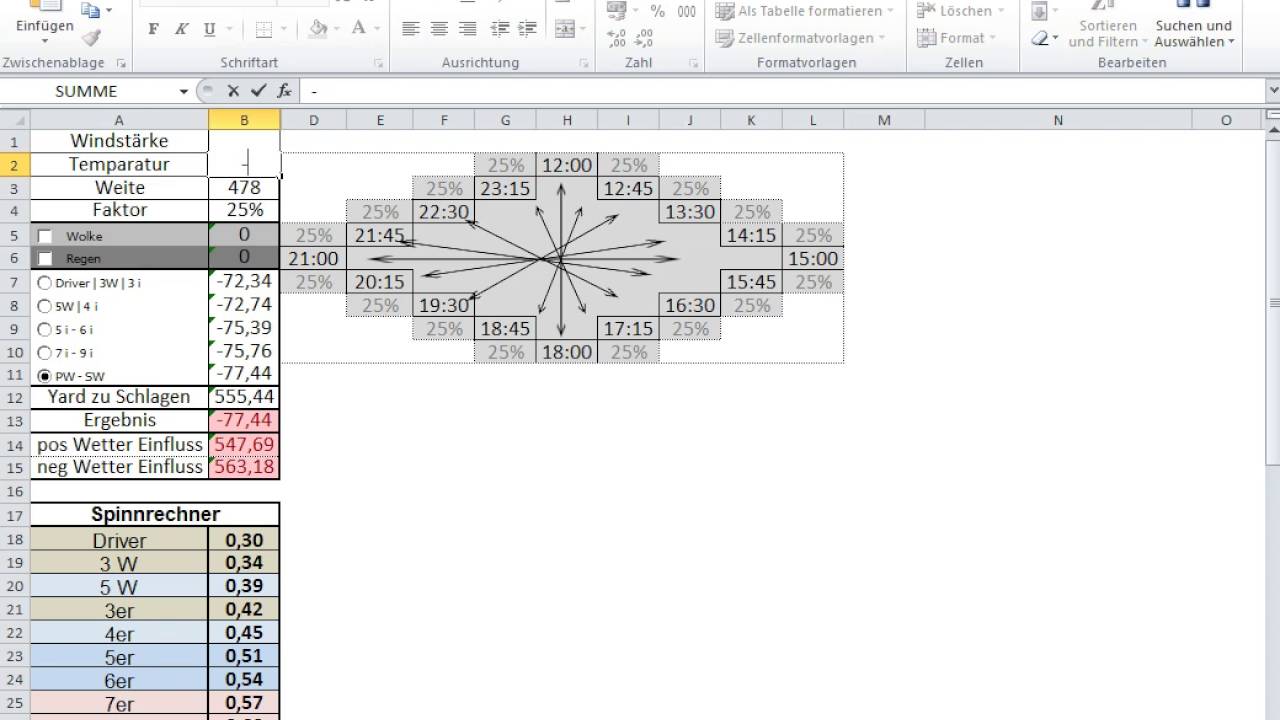Select column header N
The height and width of the screenshot is (720, 1280).
coord(1058,120)
